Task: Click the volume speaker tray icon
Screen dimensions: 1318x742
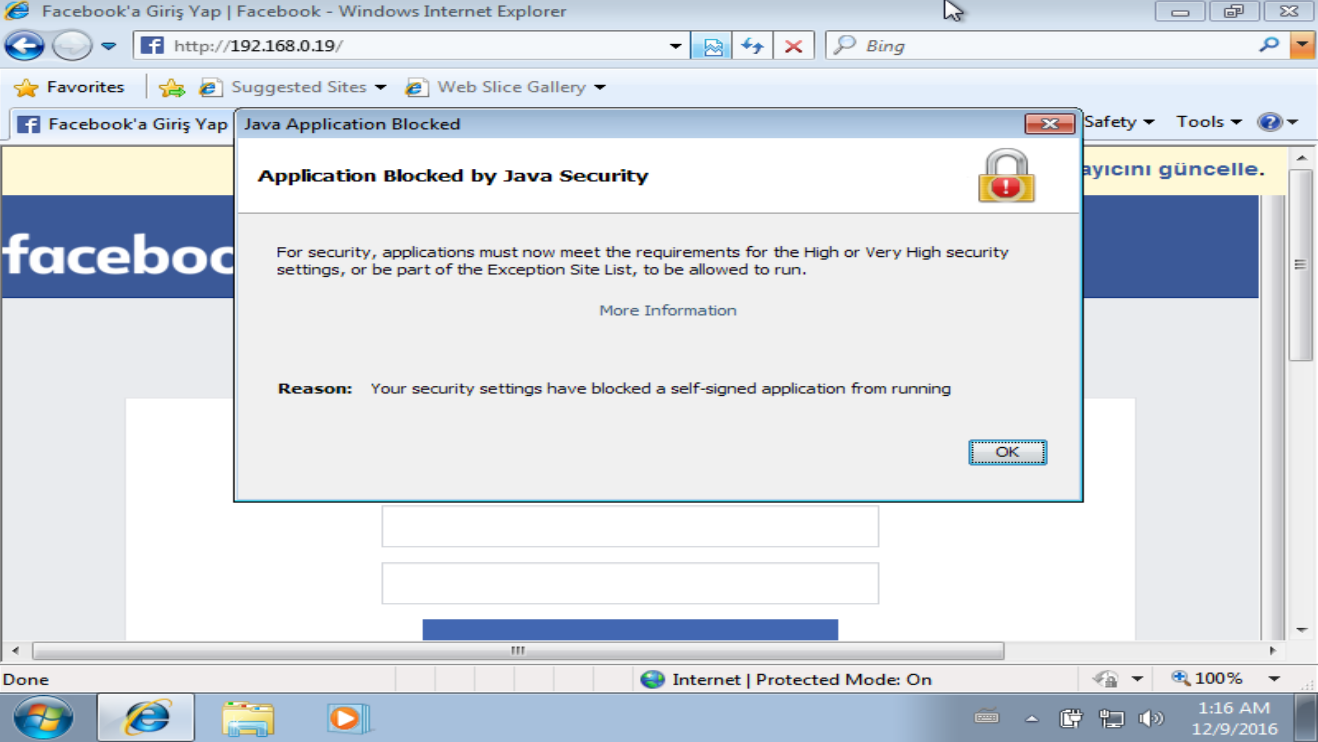Action: coord(1151,718)
